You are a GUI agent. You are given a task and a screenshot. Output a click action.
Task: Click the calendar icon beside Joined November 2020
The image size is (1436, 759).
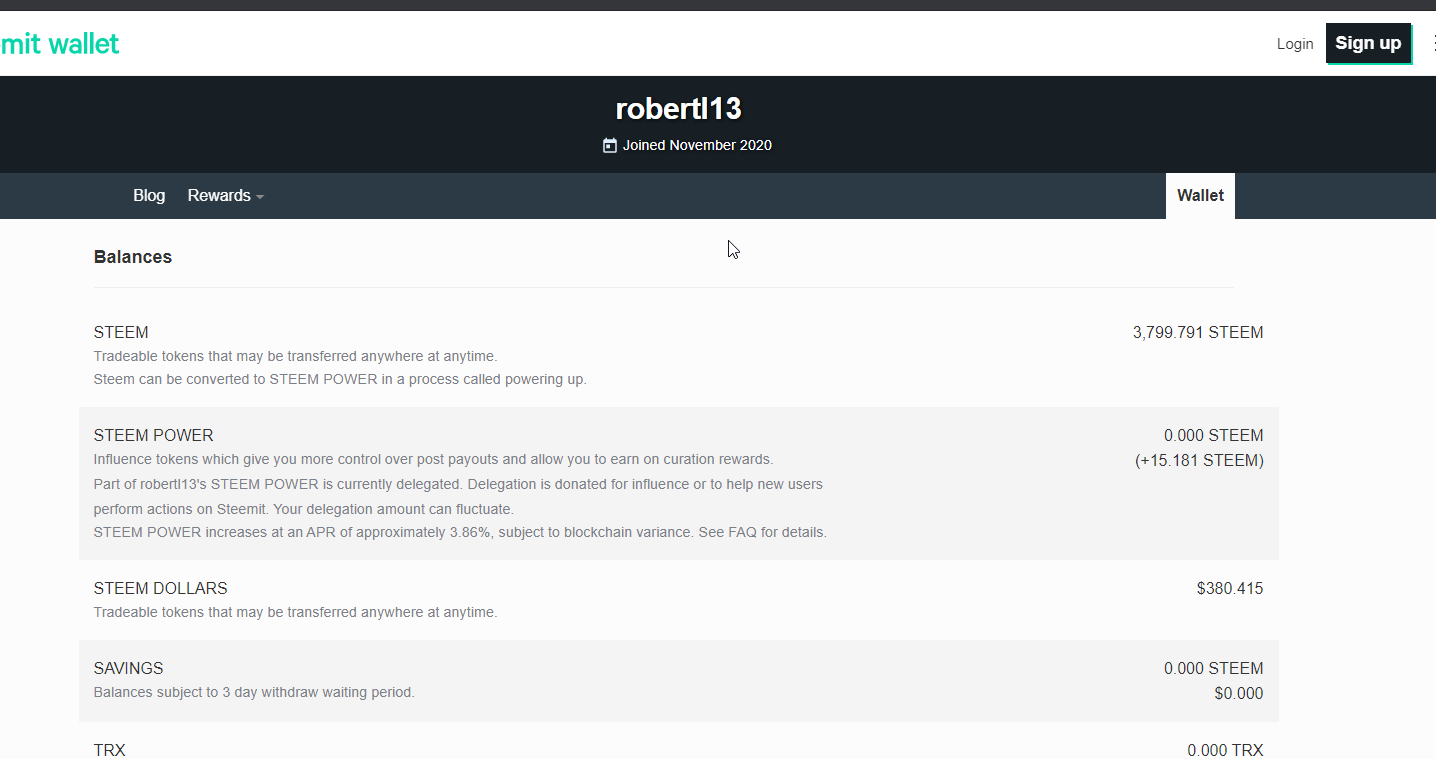click(x=610, y=146)
